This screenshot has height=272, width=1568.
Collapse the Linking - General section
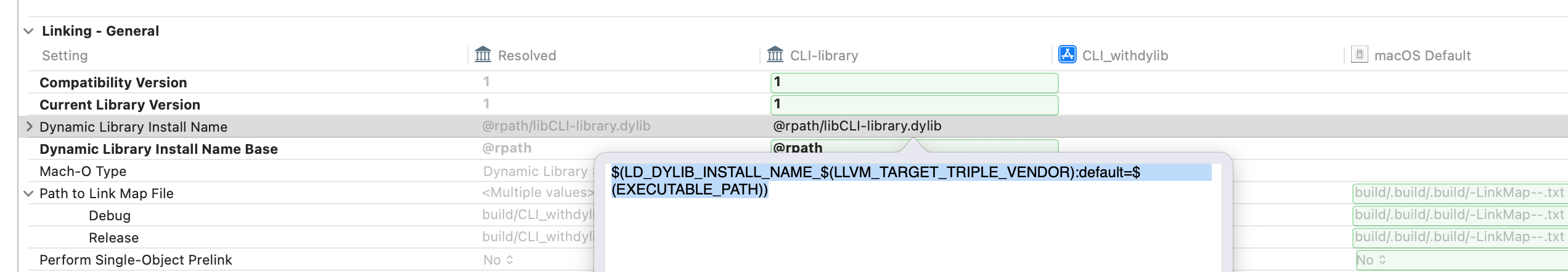(28, 31)
